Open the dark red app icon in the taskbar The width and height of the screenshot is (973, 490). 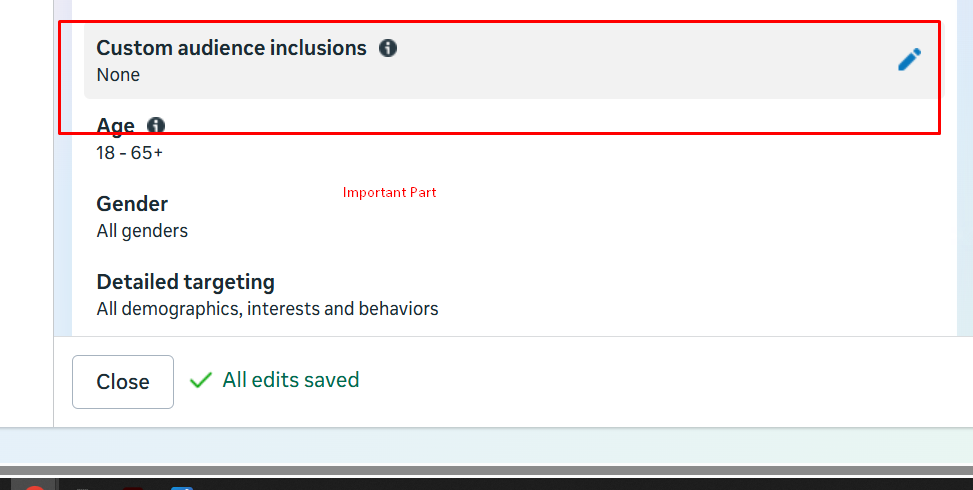click(x=133, y=487)
